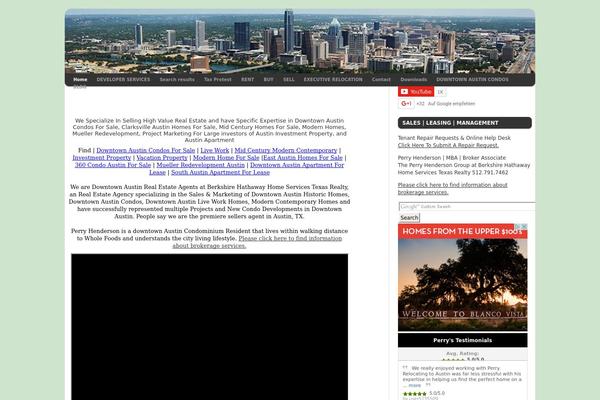600x400 pixels.
Task: Open the Developer Services menu item
Action: [123, 80]
